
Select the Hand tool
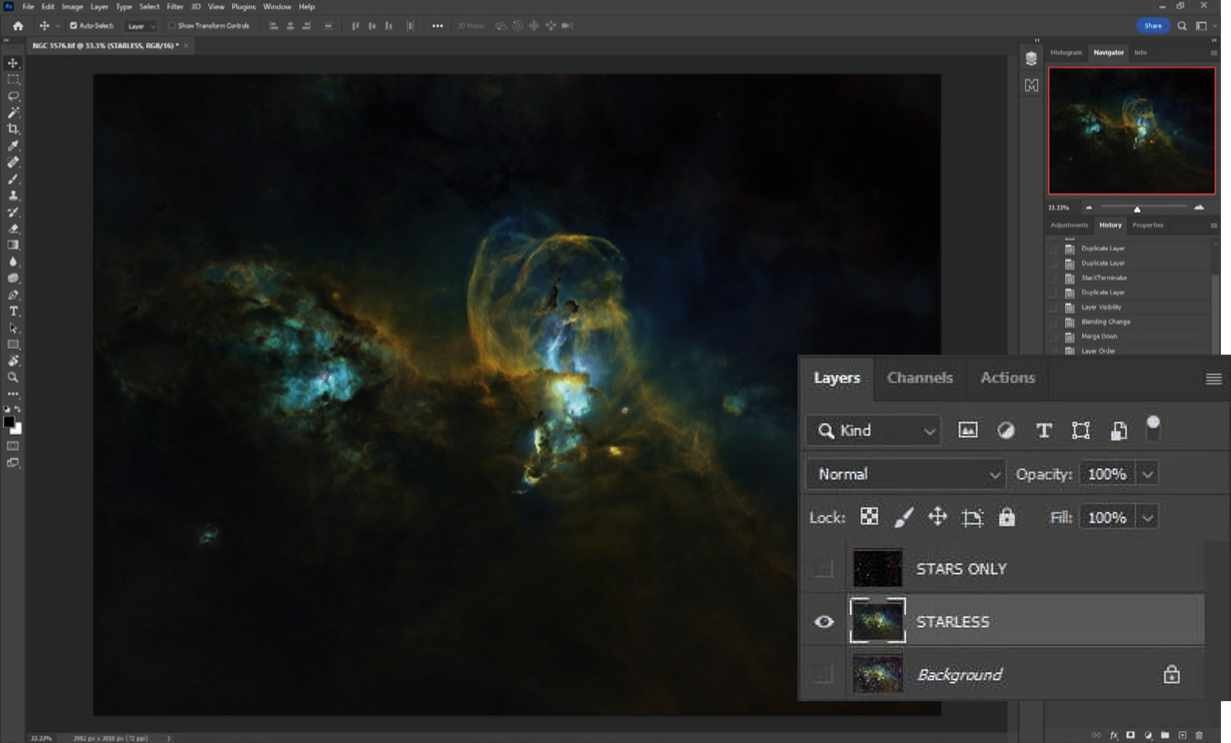(13, 361)
